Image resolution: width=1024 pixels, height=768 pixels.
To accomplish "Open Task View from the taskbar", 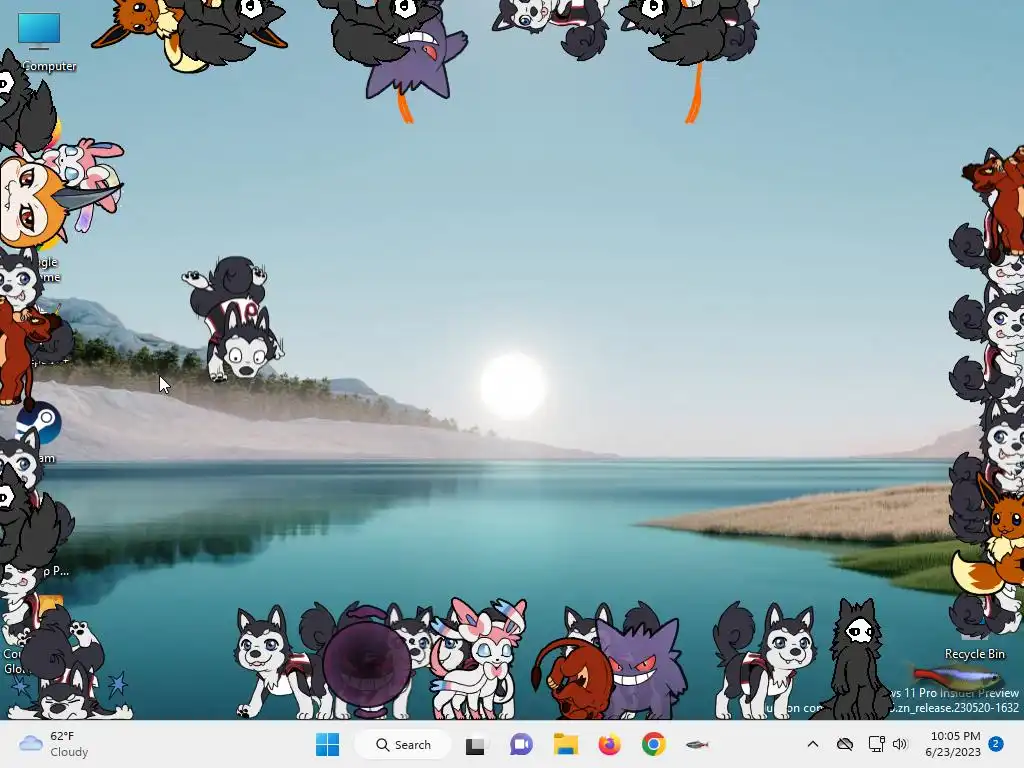I will [x=475, y=744].
